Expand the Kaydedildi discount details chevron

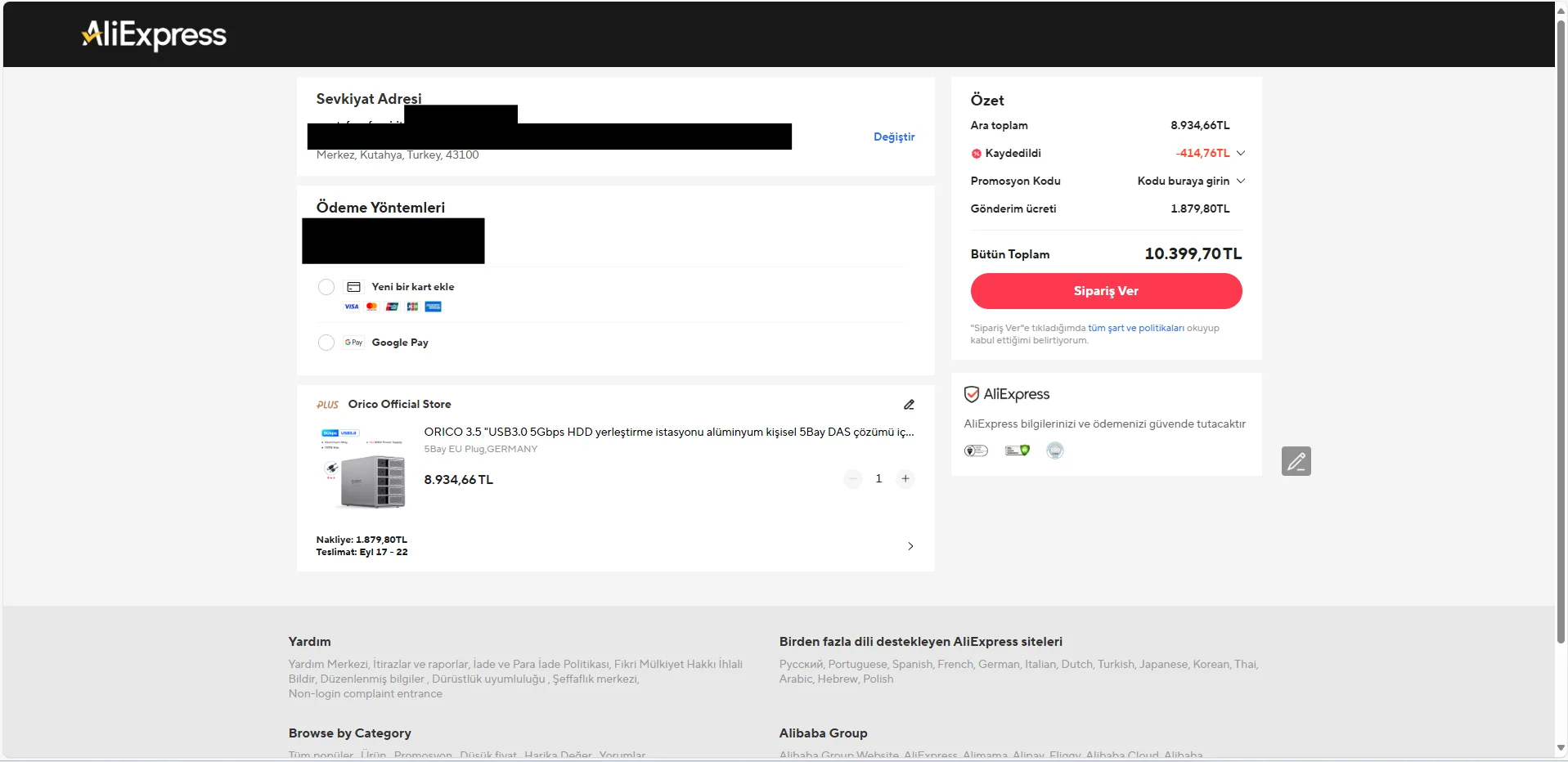[1241, 154]
